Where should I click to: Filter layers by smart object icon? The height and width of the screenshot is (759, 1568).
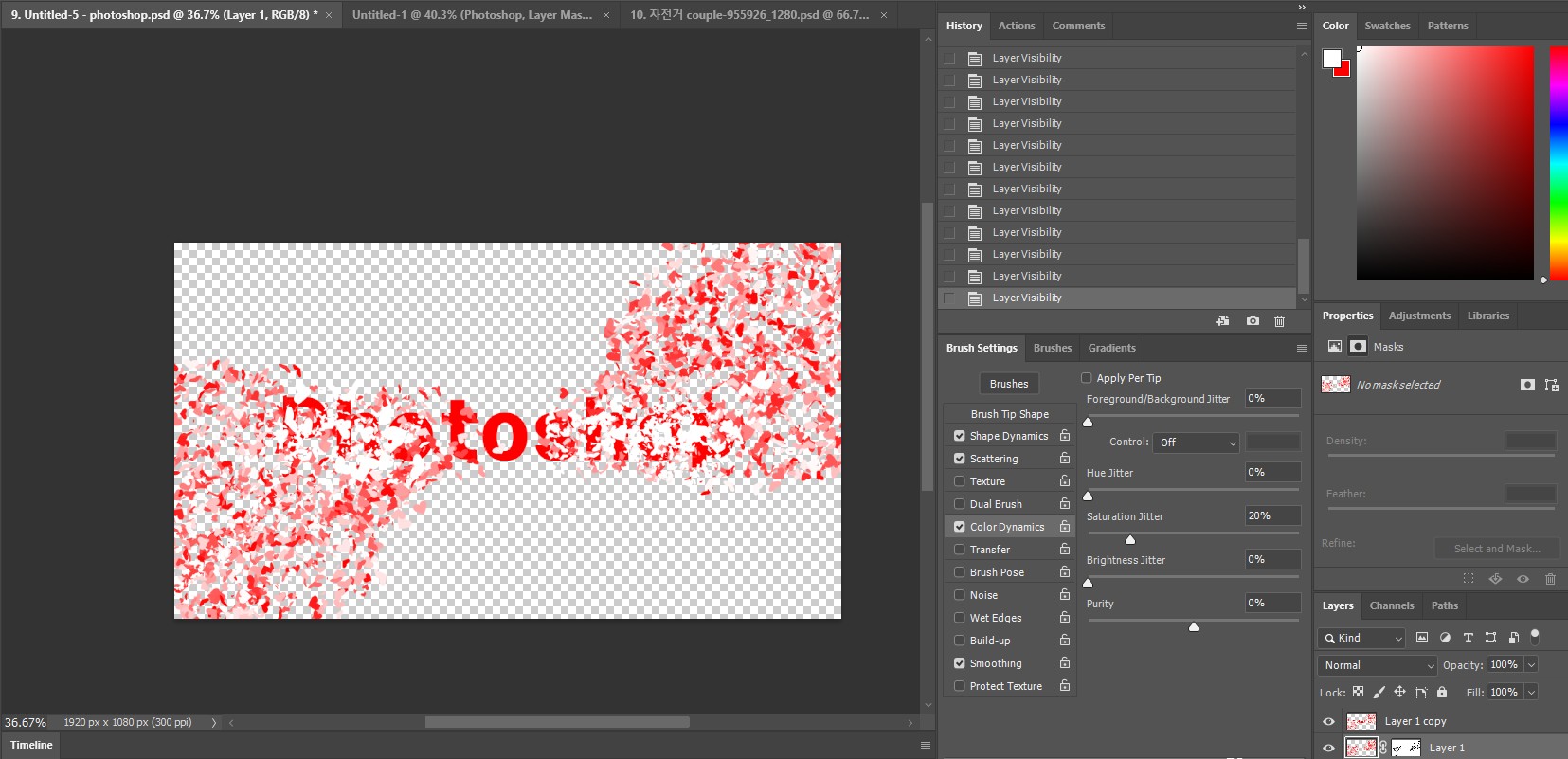[x=1513, y=638]
